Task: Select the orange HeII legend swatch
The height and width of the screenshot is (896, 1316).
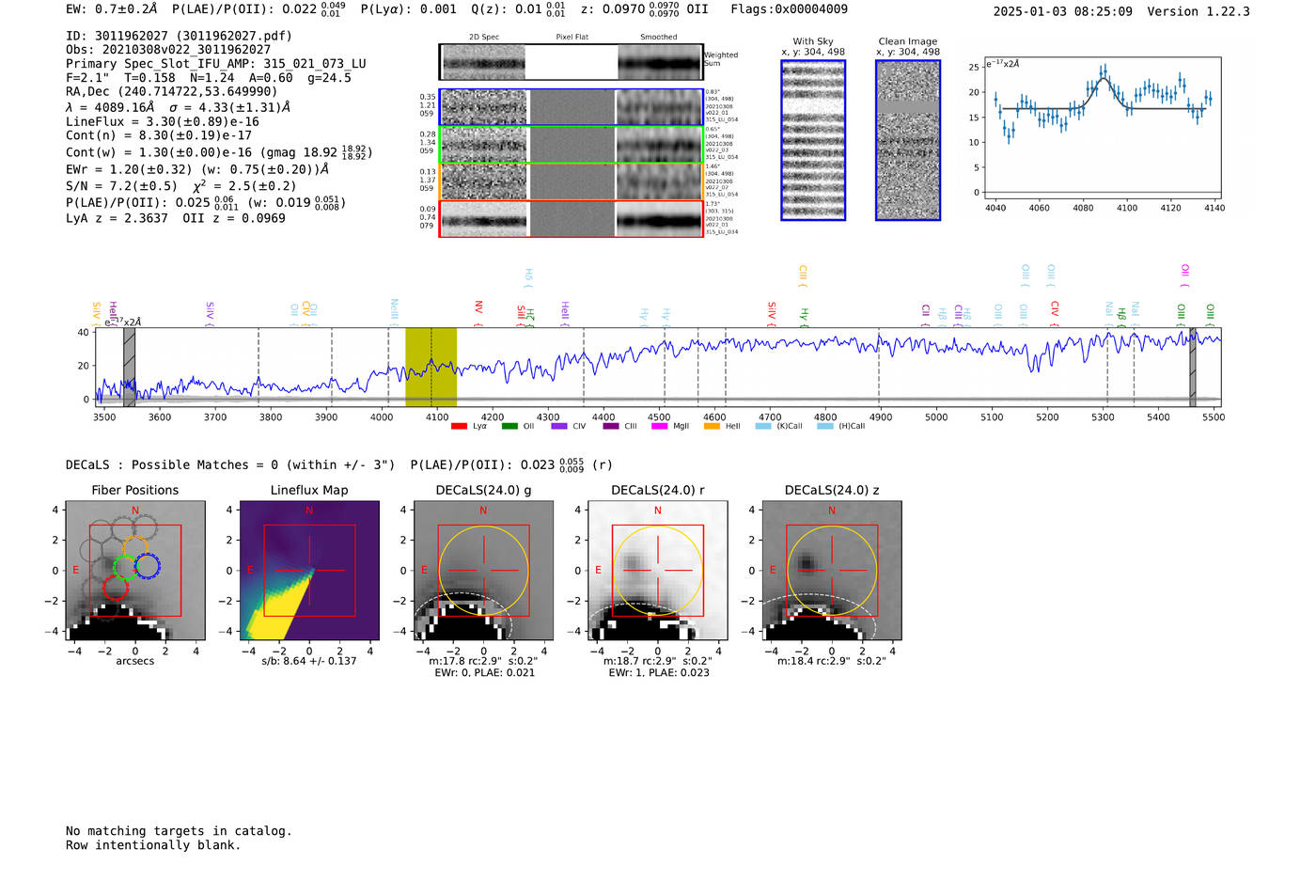Action: 712,426
